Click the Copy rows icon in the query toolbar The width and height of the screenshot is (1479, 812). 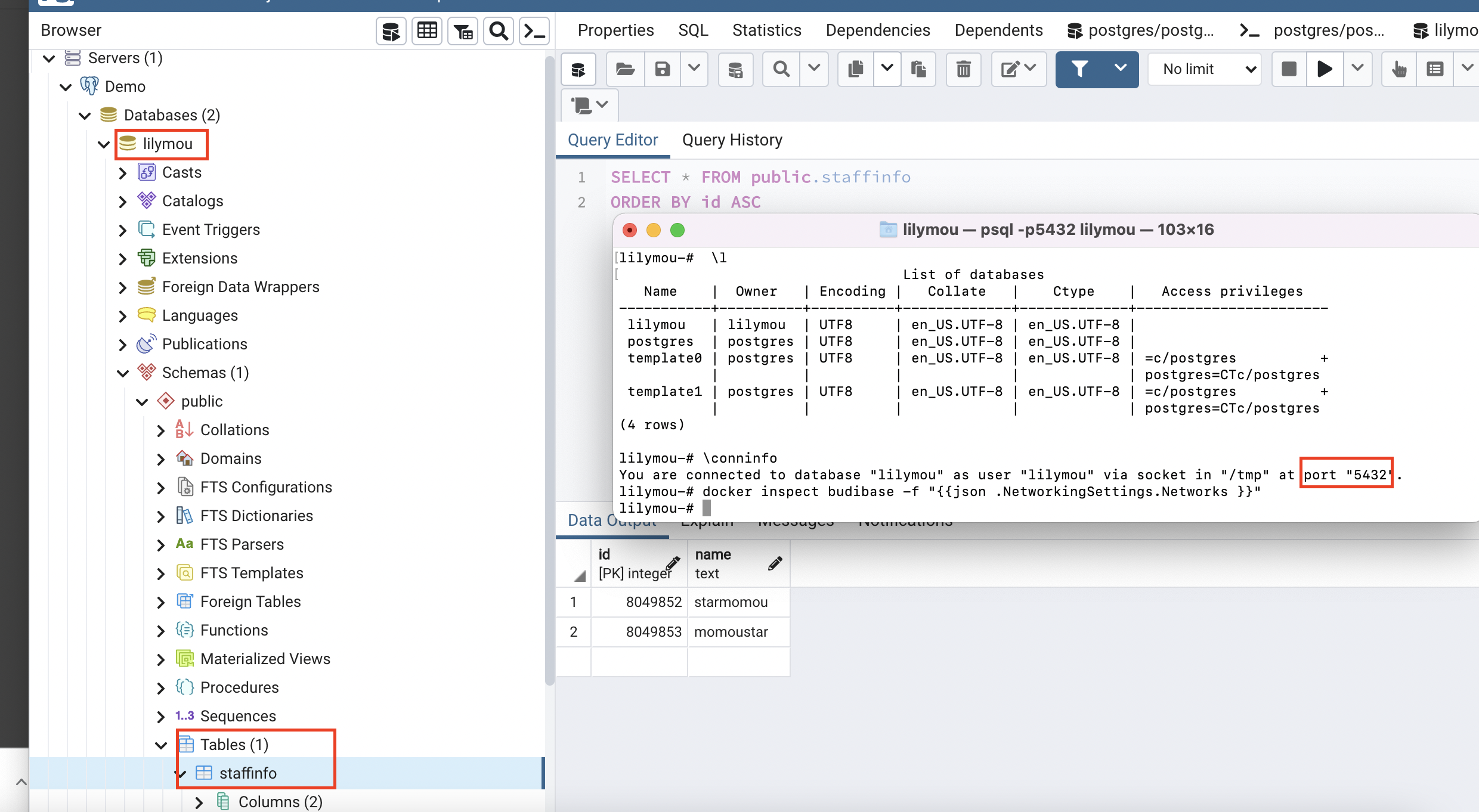(855, 69)
